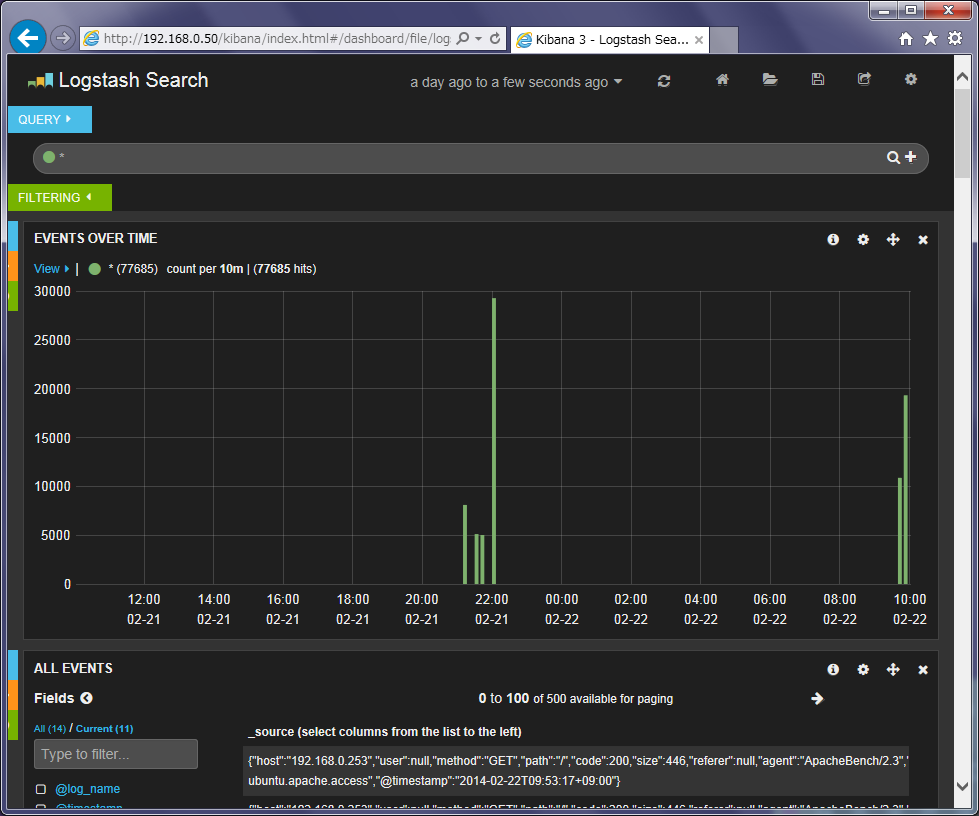
Task: Open the browser Favorites star
Action: tap(930, 39)
